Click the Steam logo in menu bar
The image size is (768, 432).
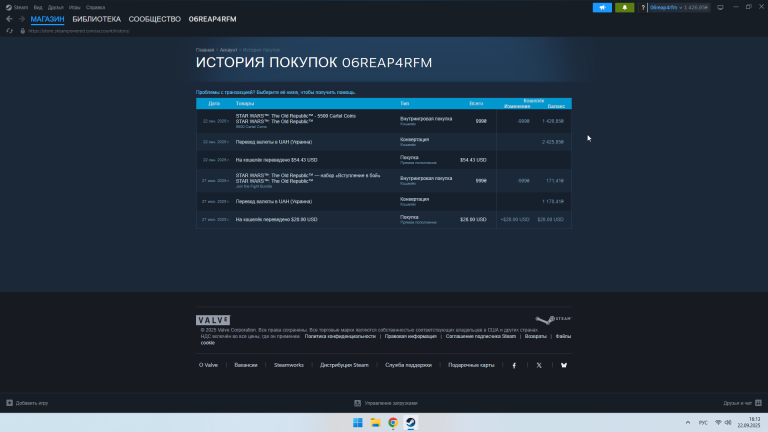pos(8,7)
